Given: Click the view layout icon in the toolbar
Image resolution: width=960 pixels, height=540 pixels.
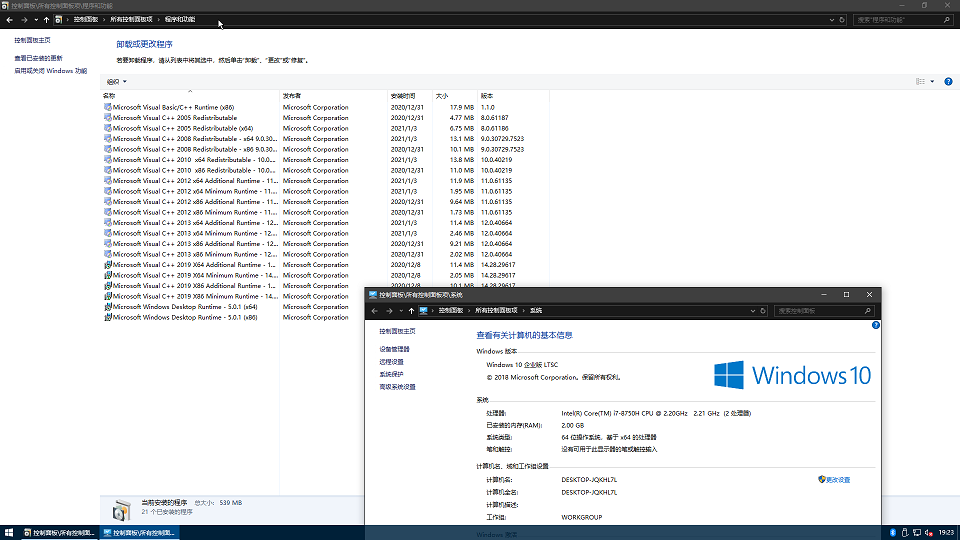Looking at the screenshot, I should point(921,81).
